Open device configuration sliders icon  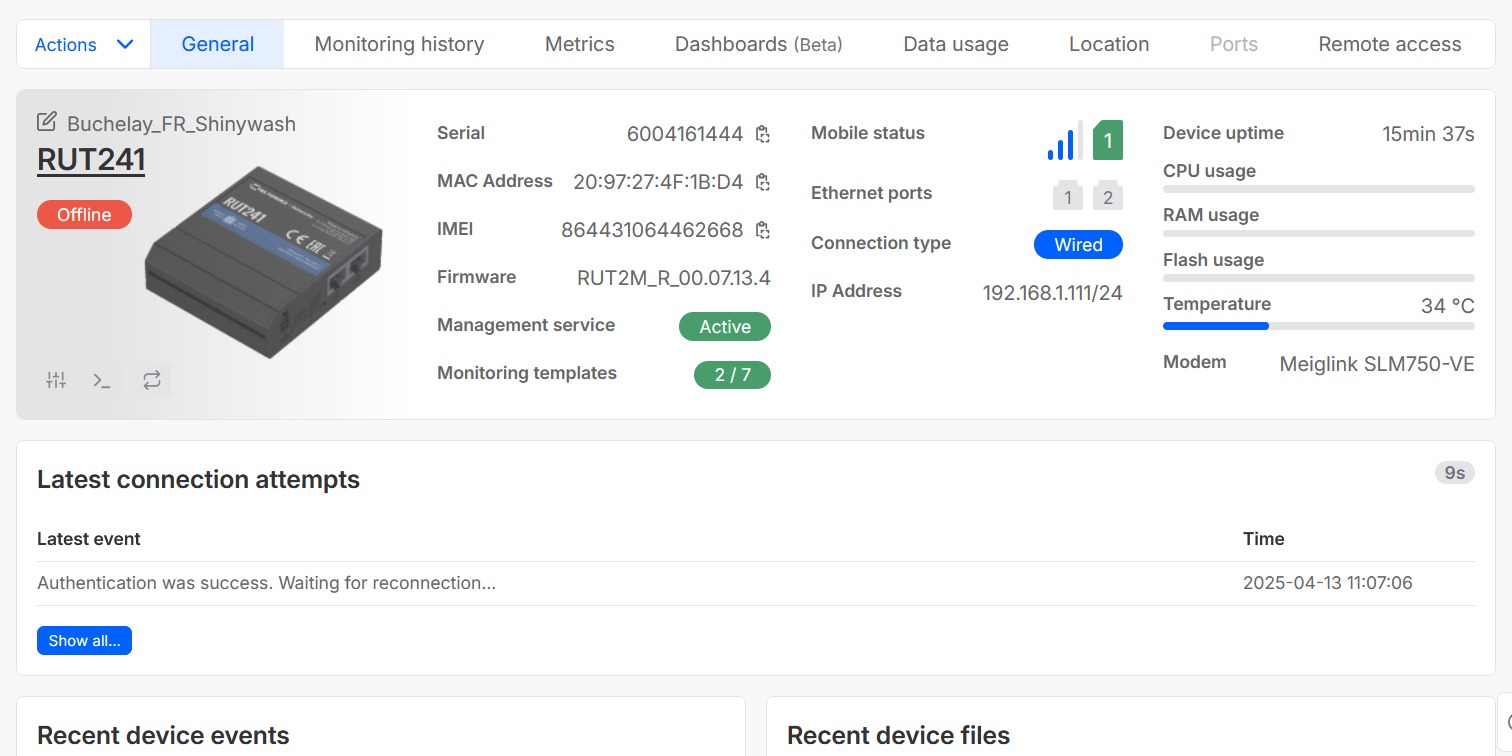coord(56,380)
